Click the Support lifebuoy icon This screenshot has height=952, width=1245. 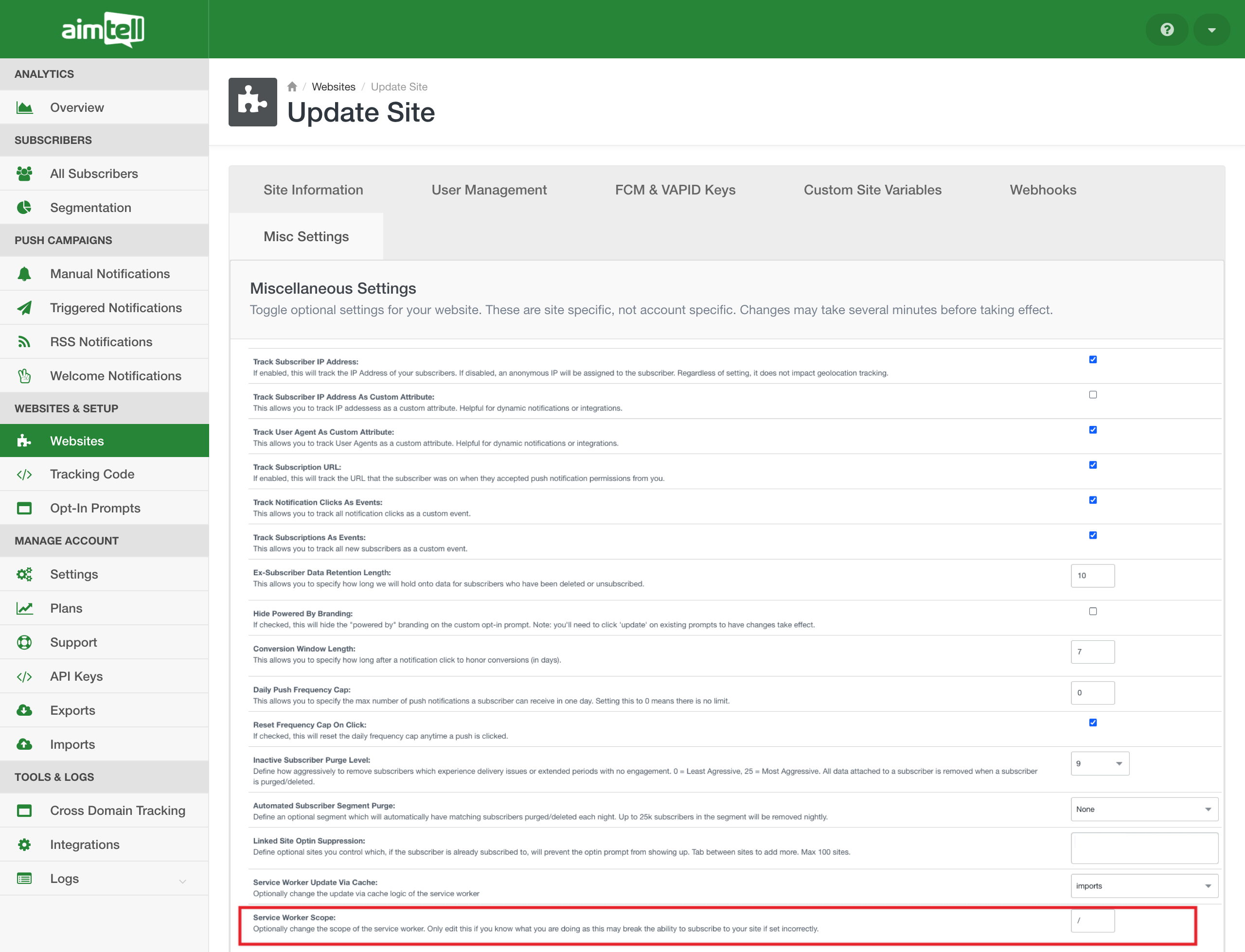pos(24,643)
